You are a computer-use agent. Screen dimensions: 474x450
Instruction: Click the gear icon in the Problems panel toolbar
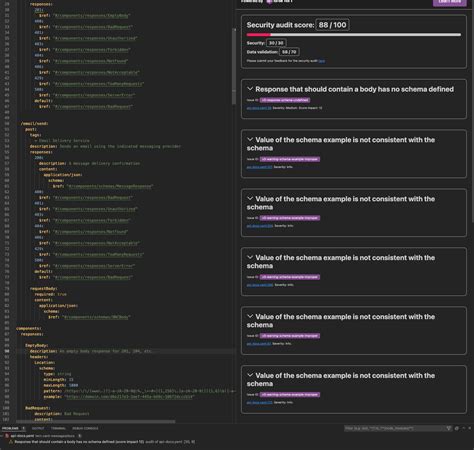click(457, 428)
